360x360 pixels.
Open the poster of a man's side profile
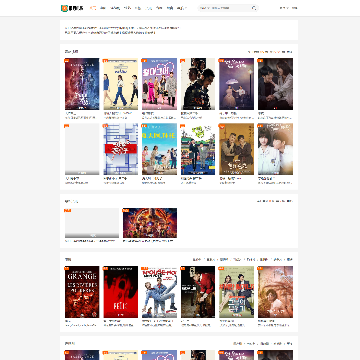[198, 84]
